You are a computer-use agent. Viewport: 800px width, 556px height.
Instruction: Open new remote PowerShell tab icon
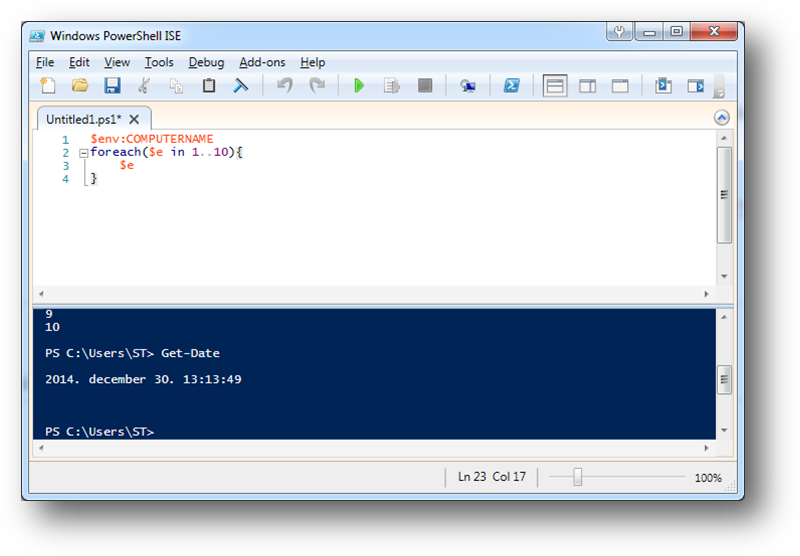click(x=467, y=86)
